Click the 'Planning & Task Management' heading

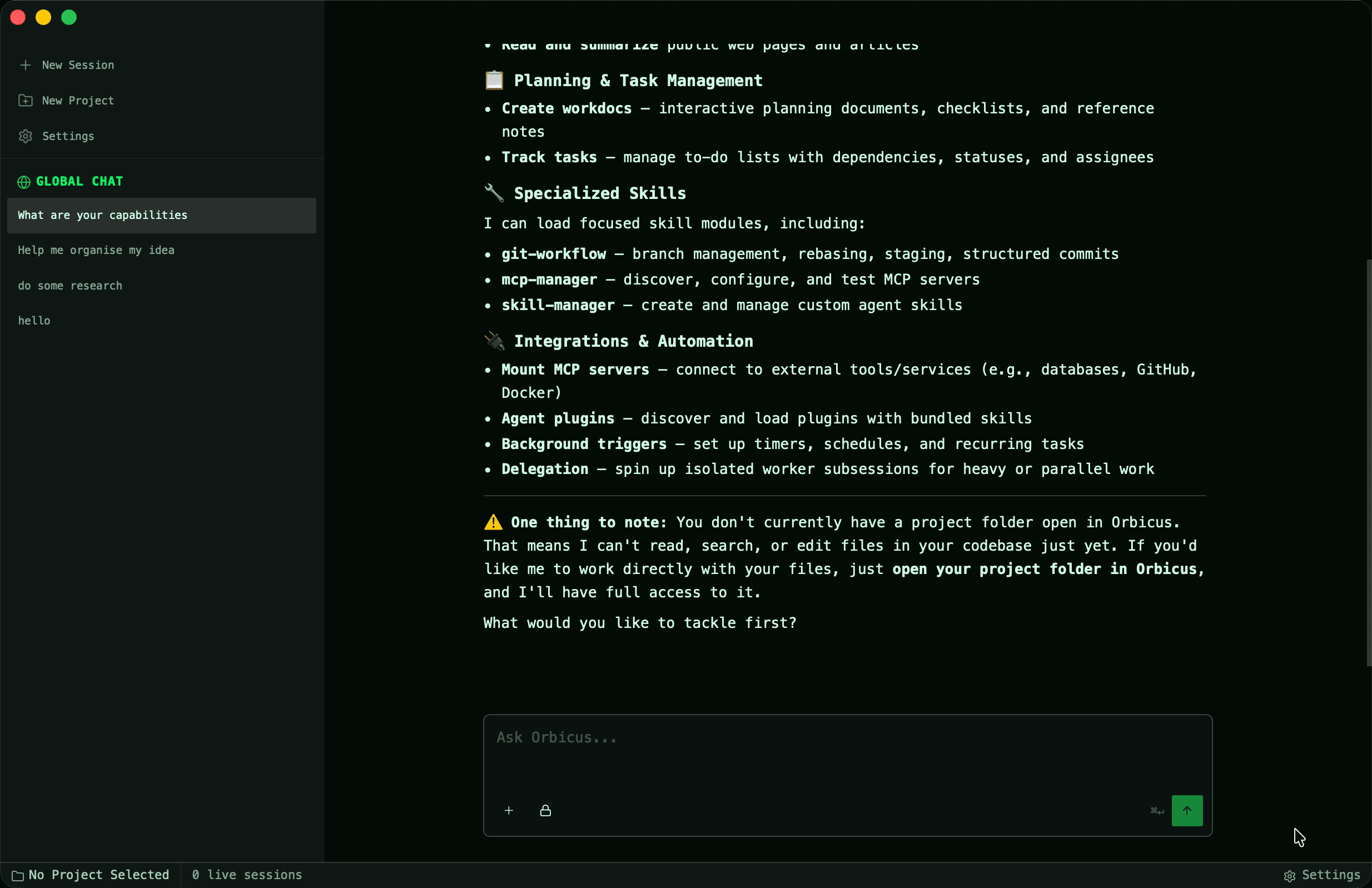tap(638, 80)
